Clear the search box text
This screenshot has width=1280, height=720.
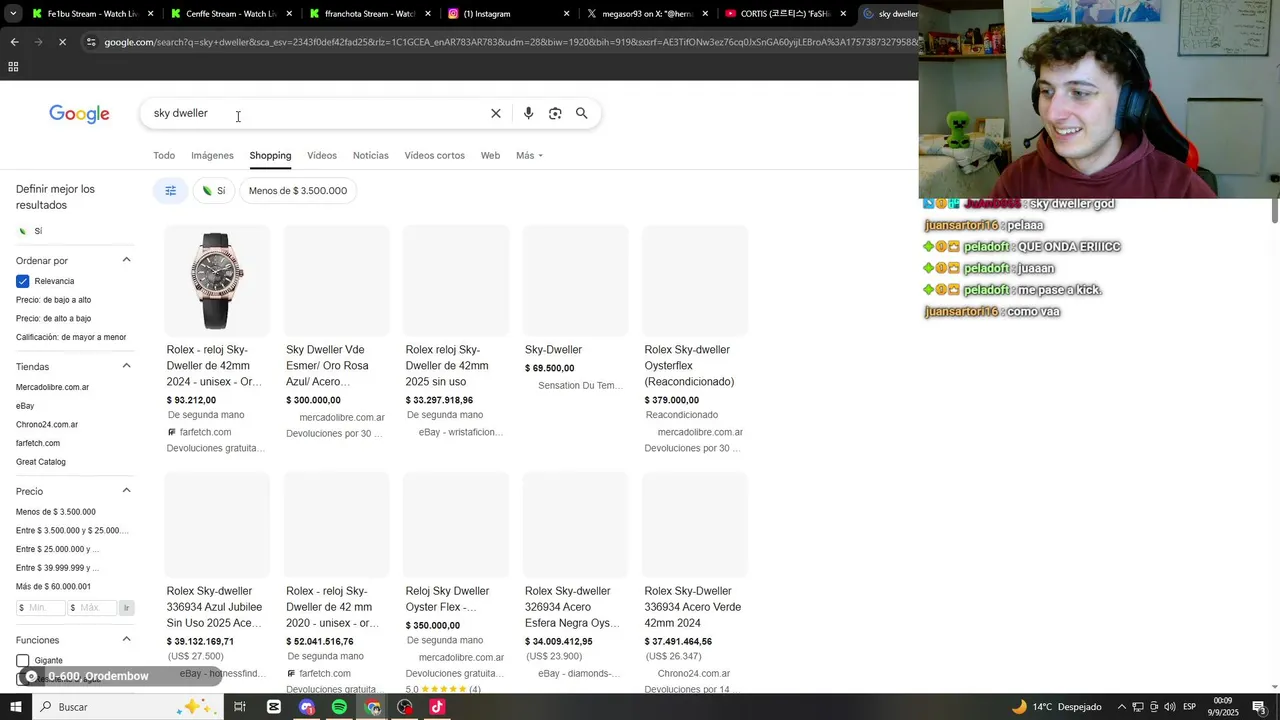click(495, 113)
